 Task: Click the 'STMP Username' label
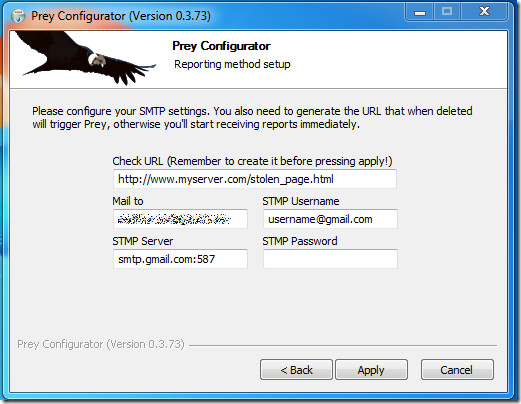[301, 201]
